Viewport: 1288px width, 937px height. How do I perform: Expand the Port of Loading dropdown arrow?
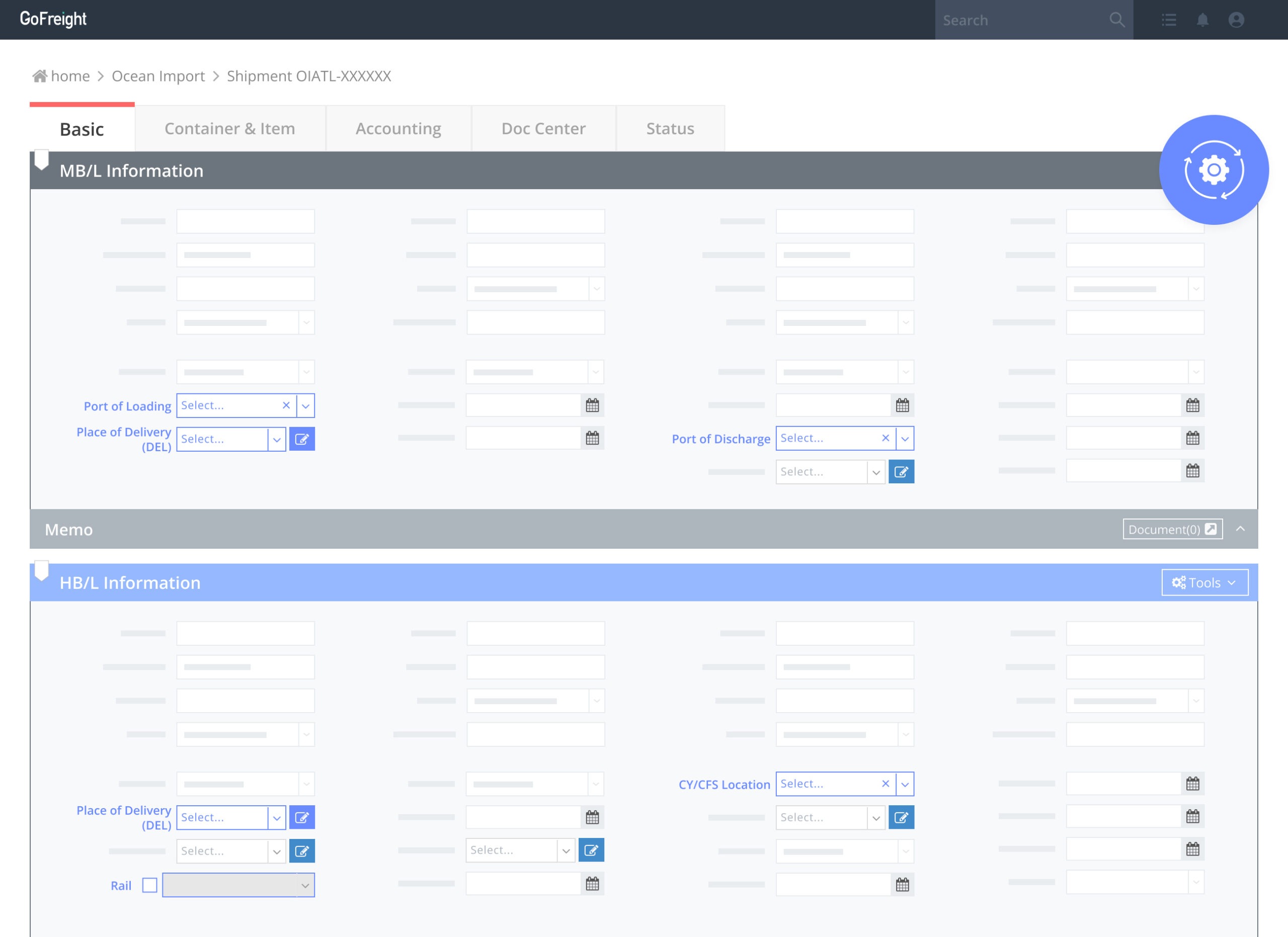(306, 405)
